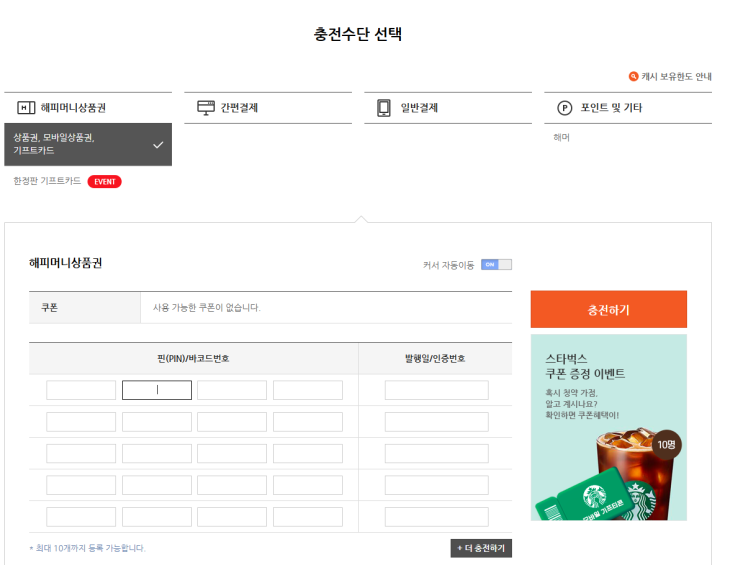Click the 발행일/인증번호 field in row two
The width and height of the screenshot is (743, 565).
coord(436,422)
